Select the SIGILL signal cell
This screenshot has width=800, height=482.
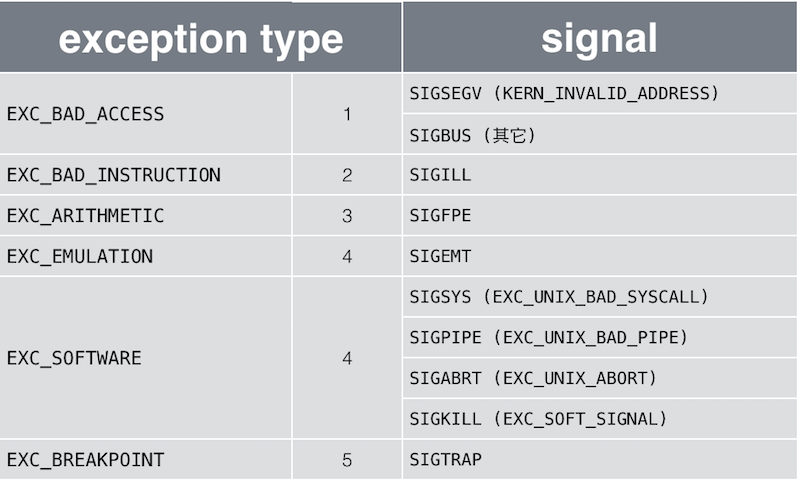[x=440, y=175]
